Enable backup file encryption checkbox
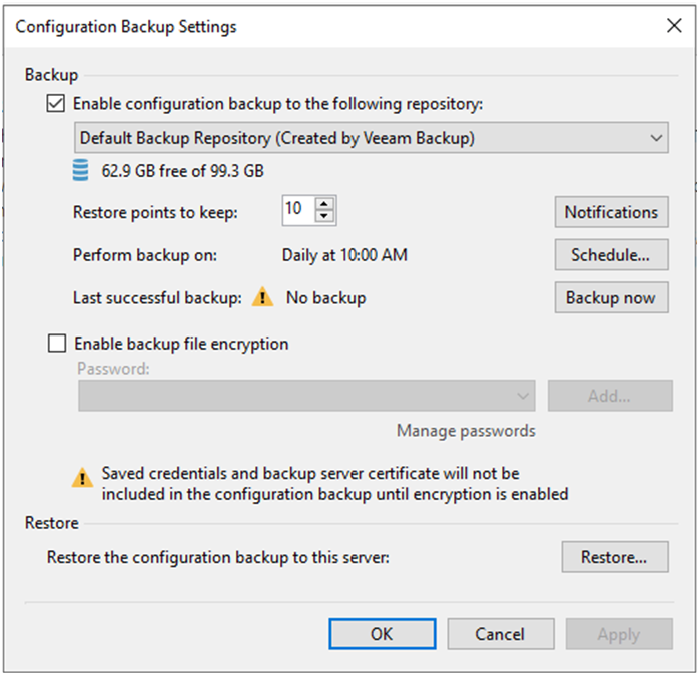Viewport: 699px width, 675px height. point(57,344)
